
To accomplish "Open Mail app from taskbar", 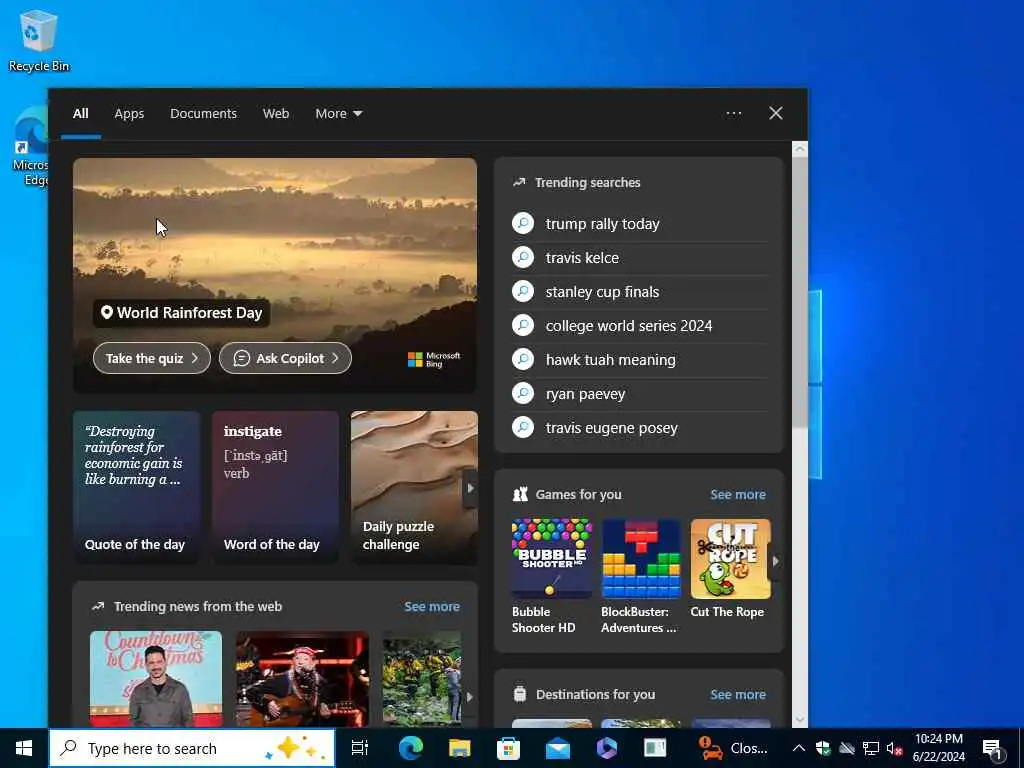I will (x=558, y=748).
